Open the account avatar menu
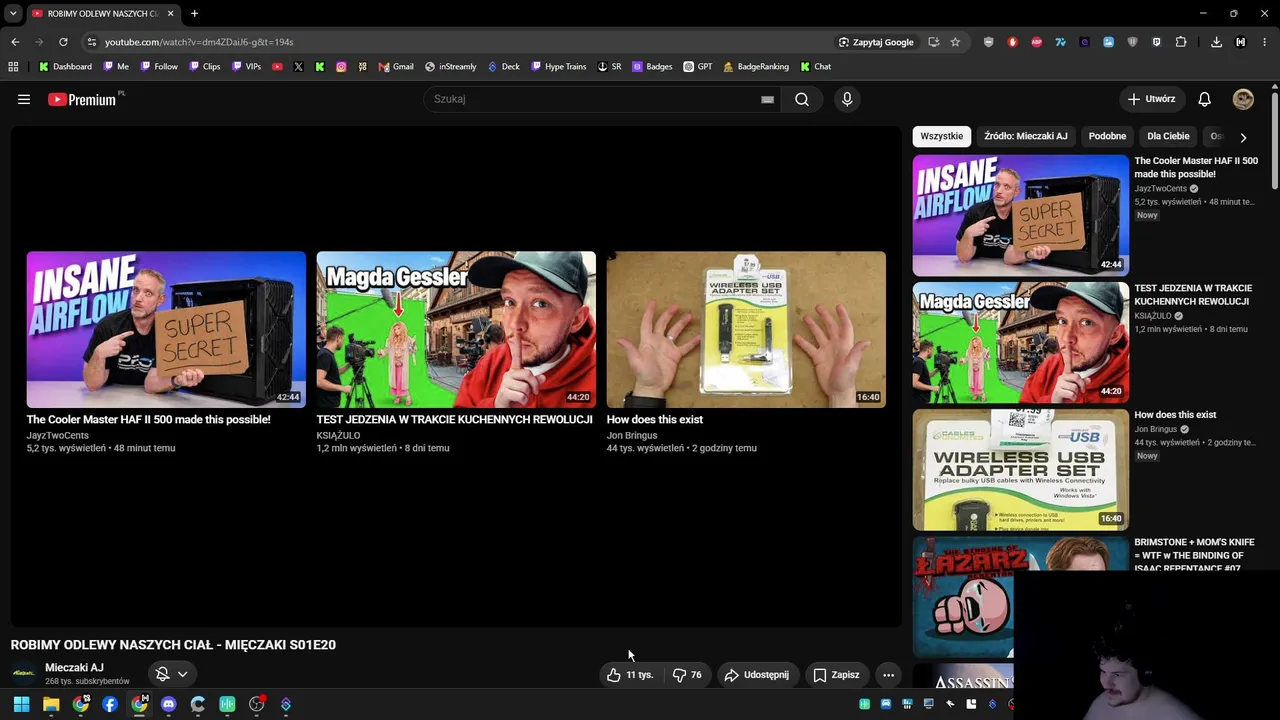This screenshot has height=720, width=1280. point(1243,99)
